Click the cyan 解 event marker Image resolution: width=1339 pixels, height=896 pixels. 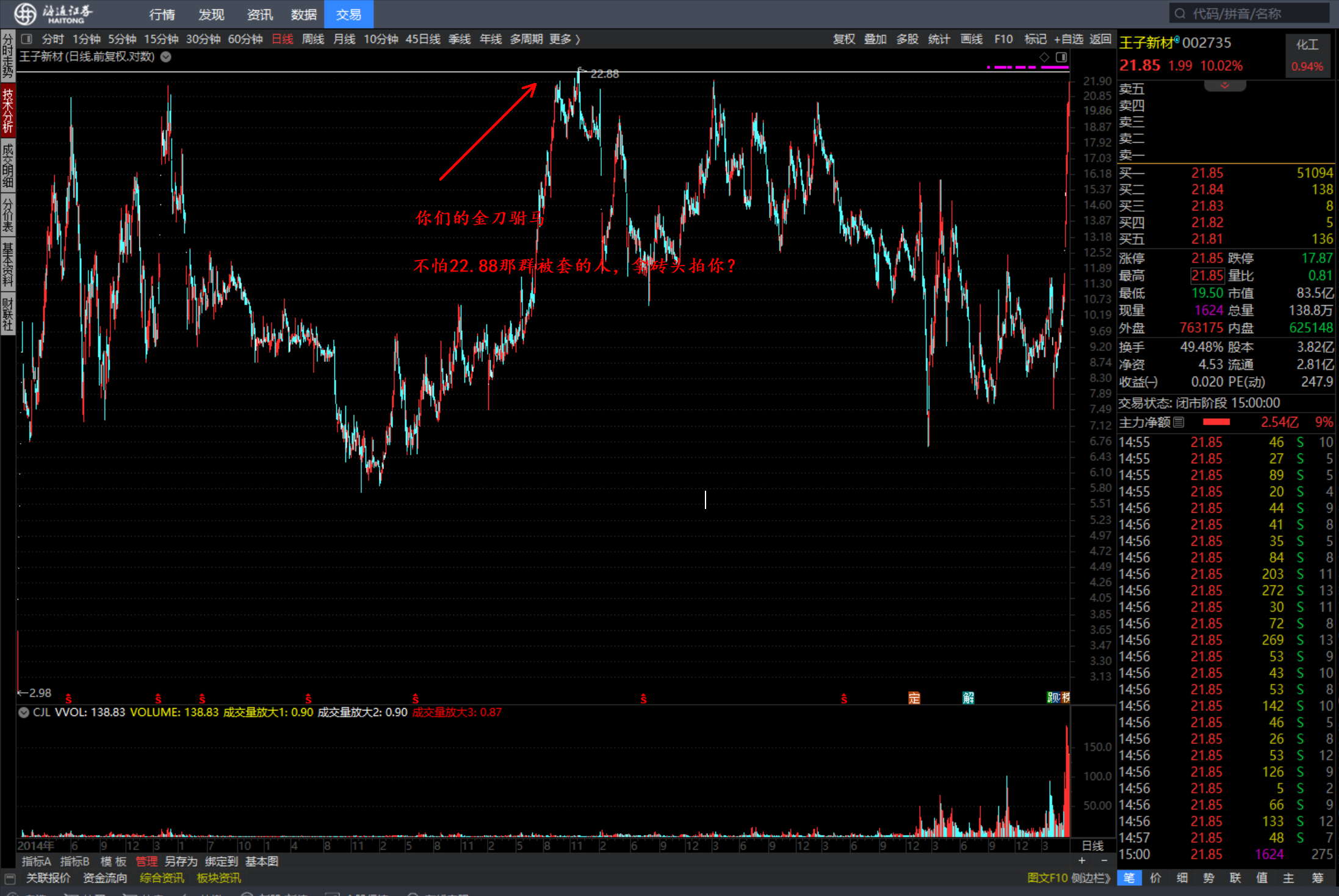tap(969, 698)
